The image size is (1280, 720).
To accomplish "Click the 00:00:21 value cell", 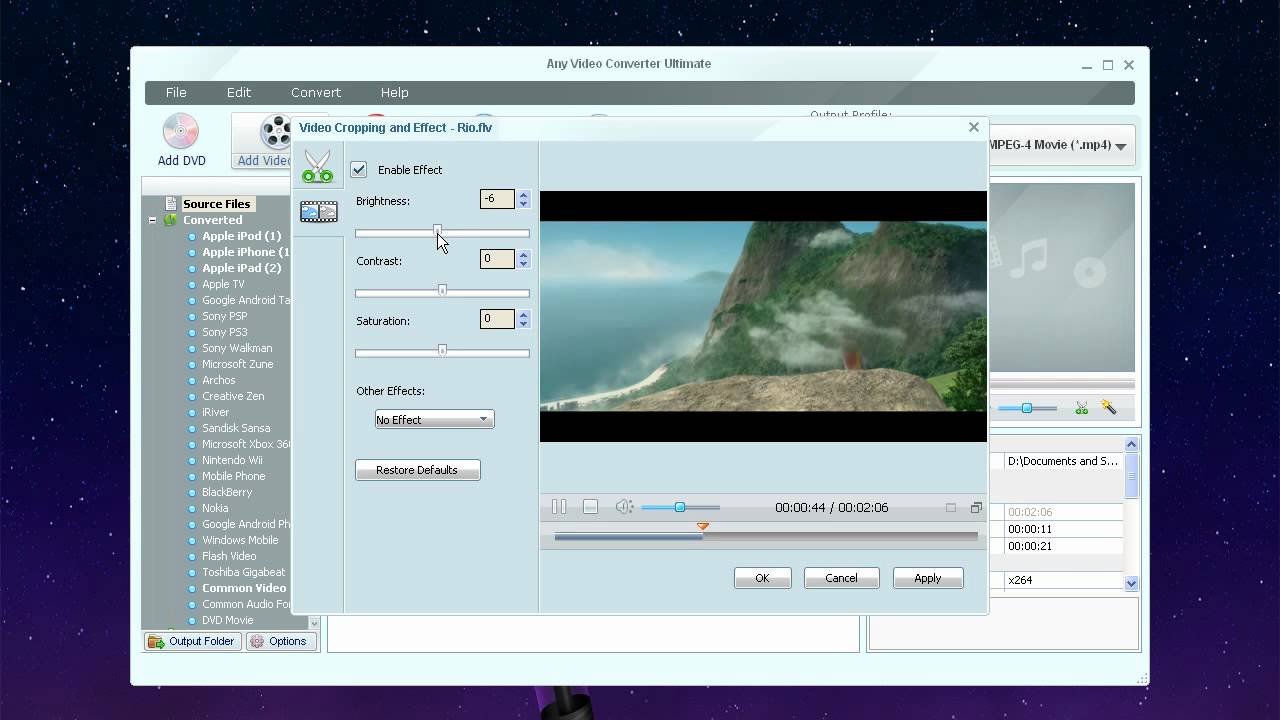I will point(1063,546).
